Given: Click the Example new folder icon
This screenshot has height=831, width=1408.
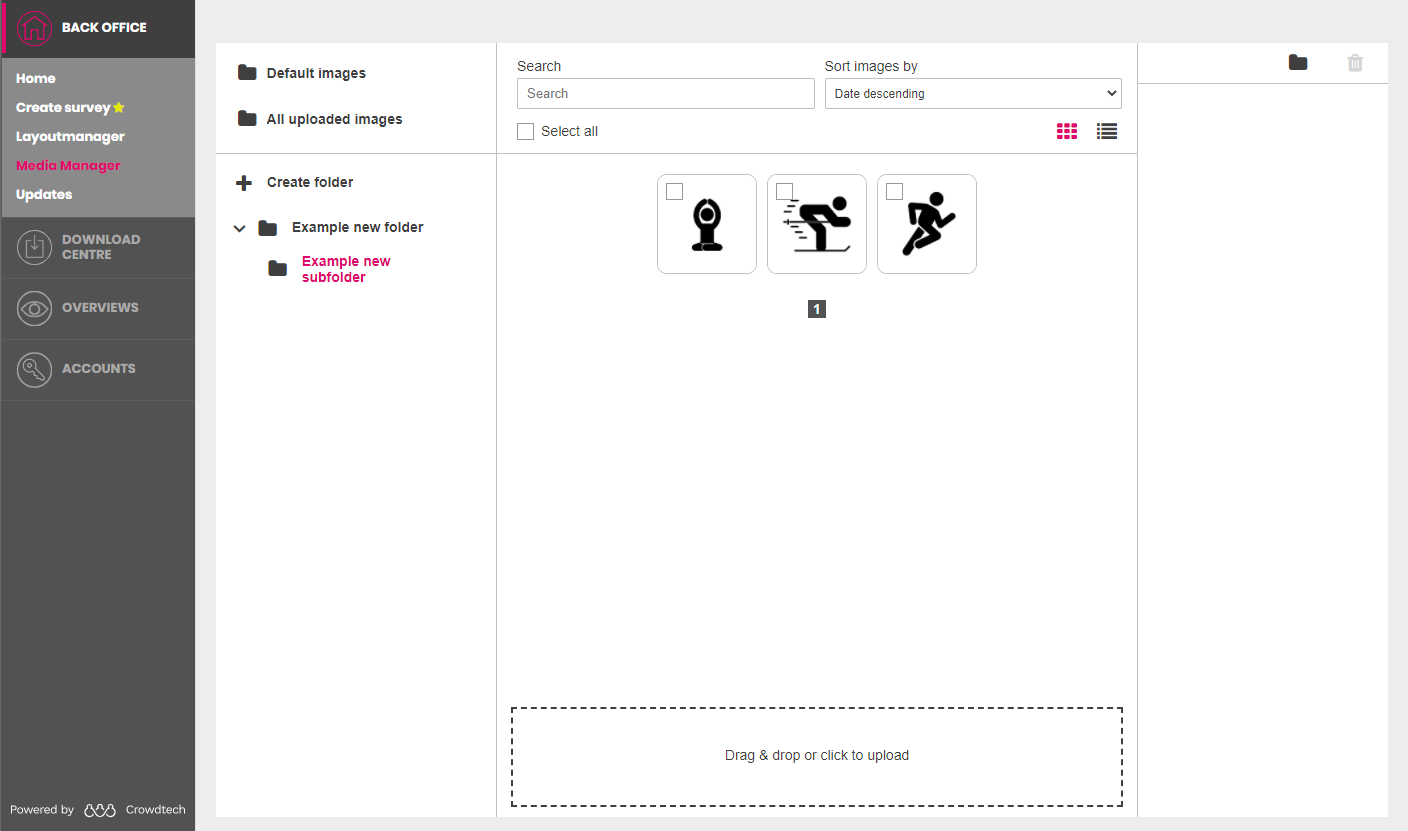Looking at the screenshot, I should point(267,228).
